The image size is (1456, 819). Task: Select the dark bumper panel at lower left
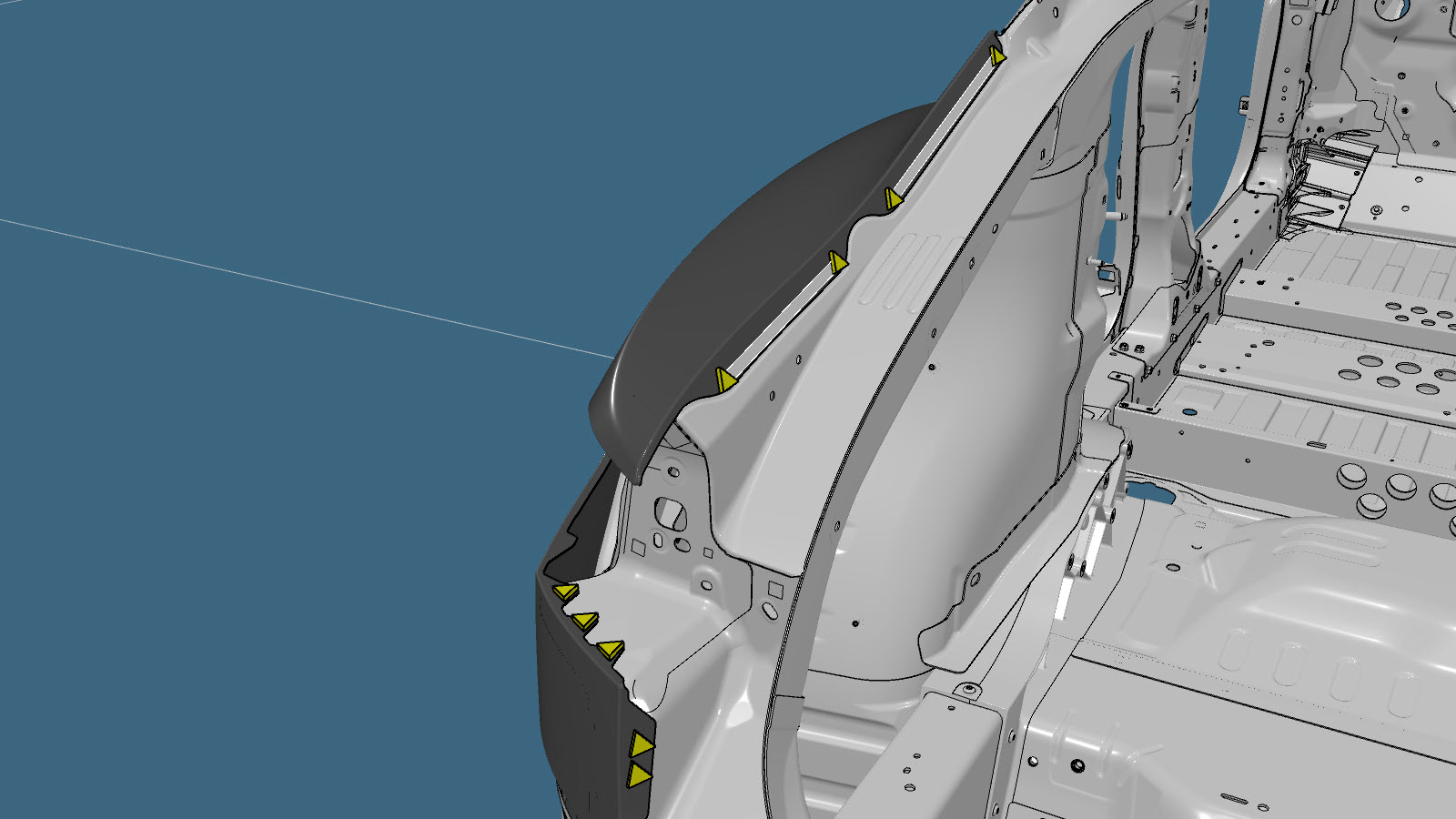point(582,710)
